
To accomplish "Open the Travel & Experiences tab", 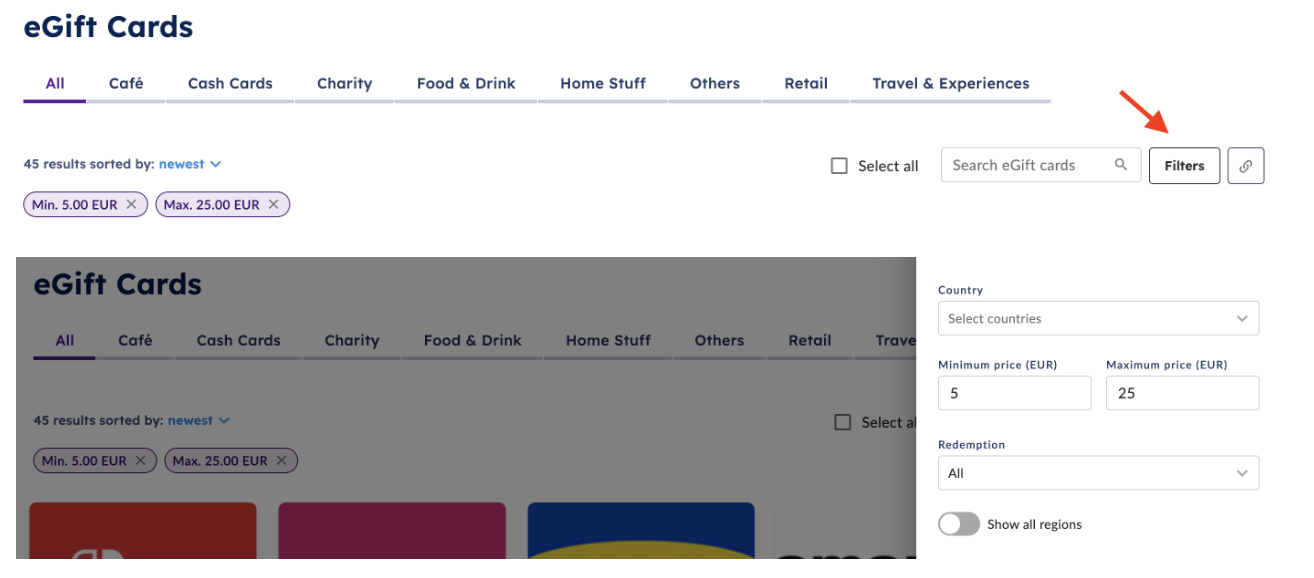I will (950, 84).
